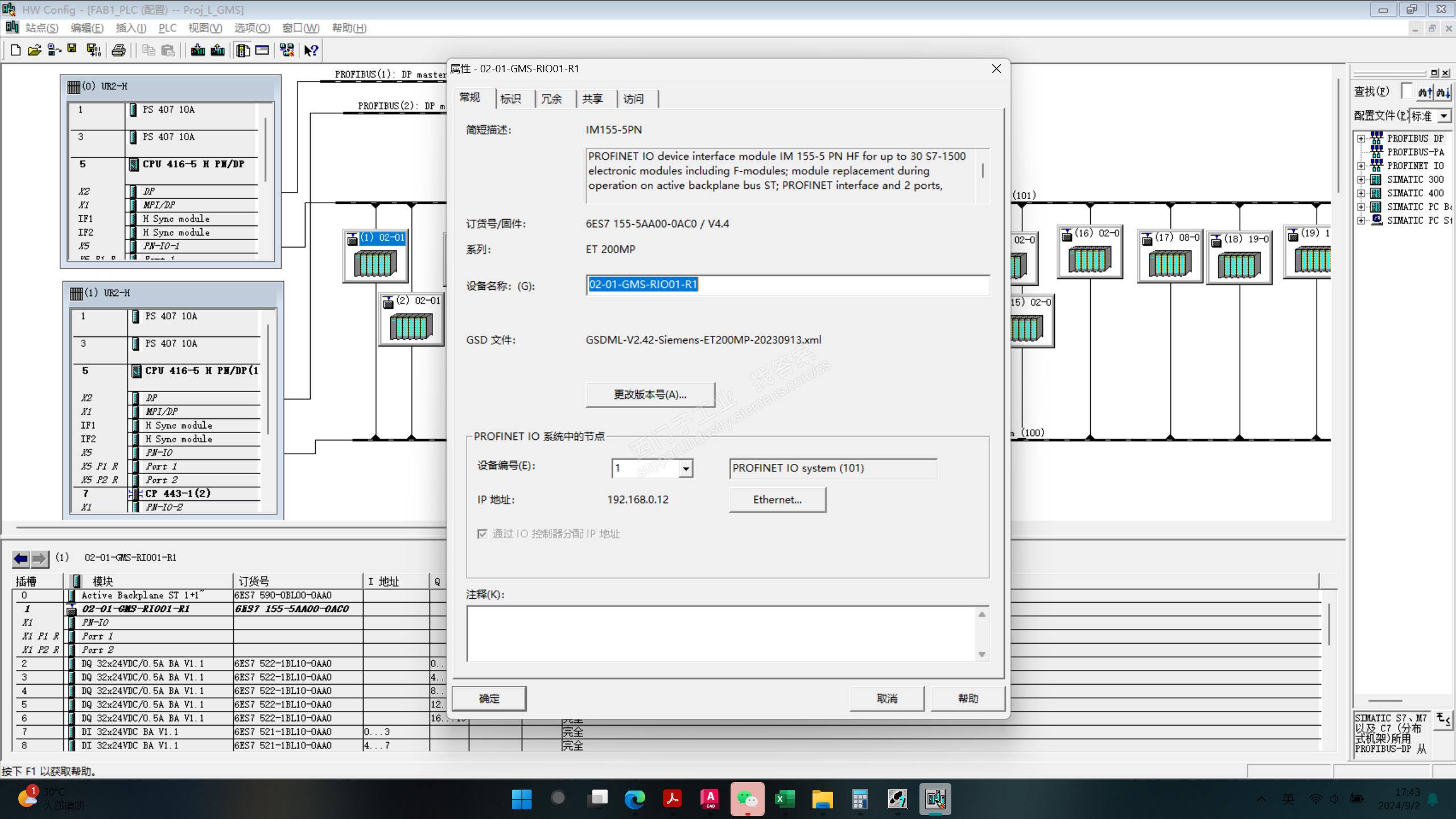Select station icon (16) on PROFINET line
Screen dimensions: 1456x819
[x=1089, y=260]
